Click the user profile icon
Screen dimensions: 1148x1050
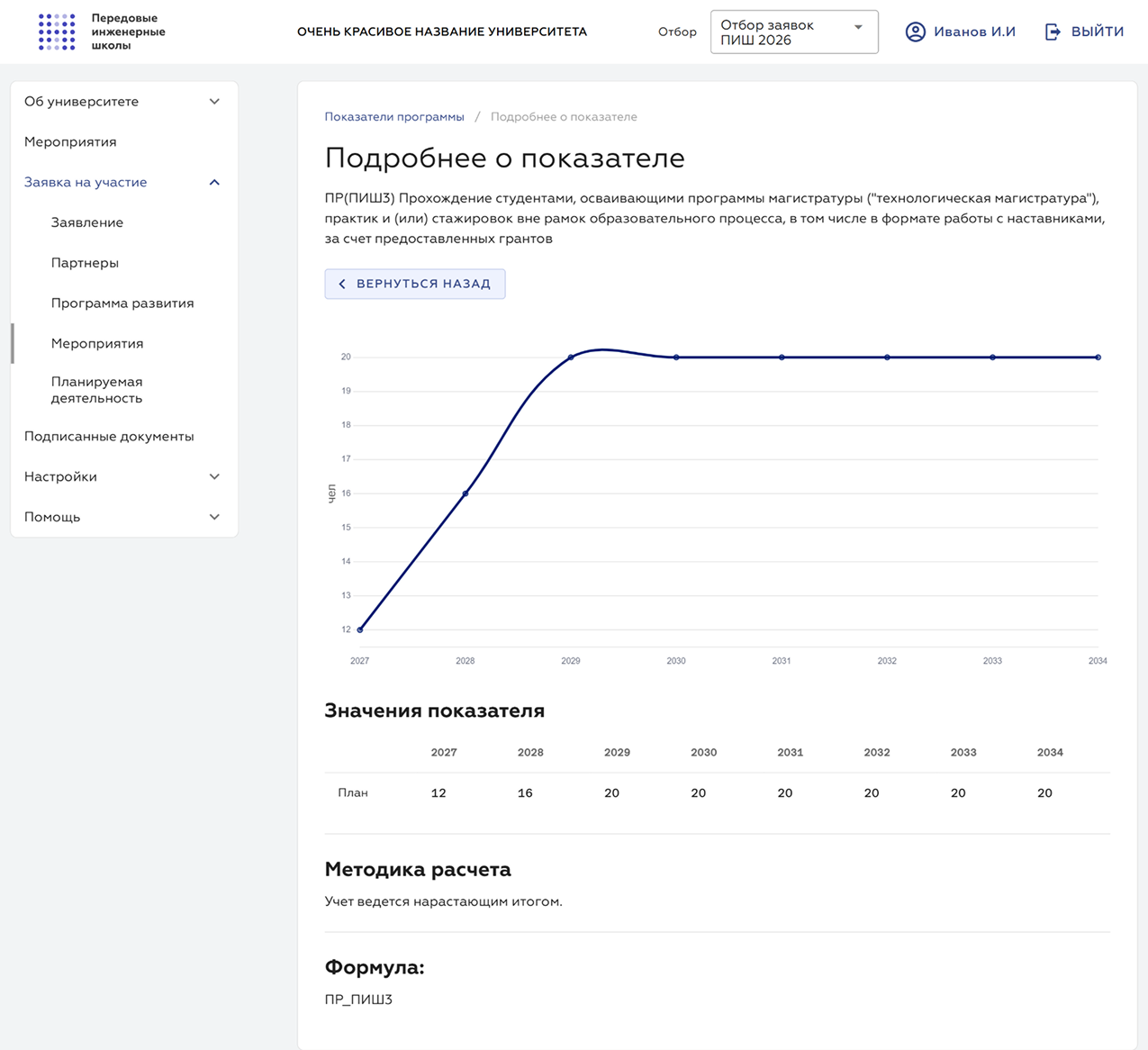(x=915, y=32)
